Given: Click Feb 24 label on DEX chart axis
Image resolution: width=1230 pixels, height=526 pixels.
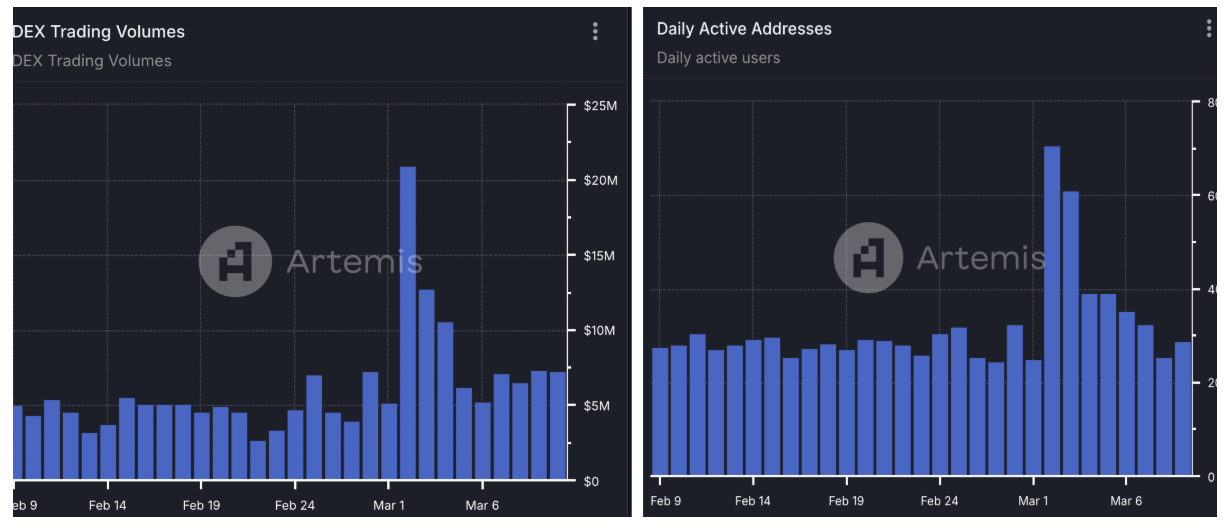Looking at the screenshot, I should point(295,506).
